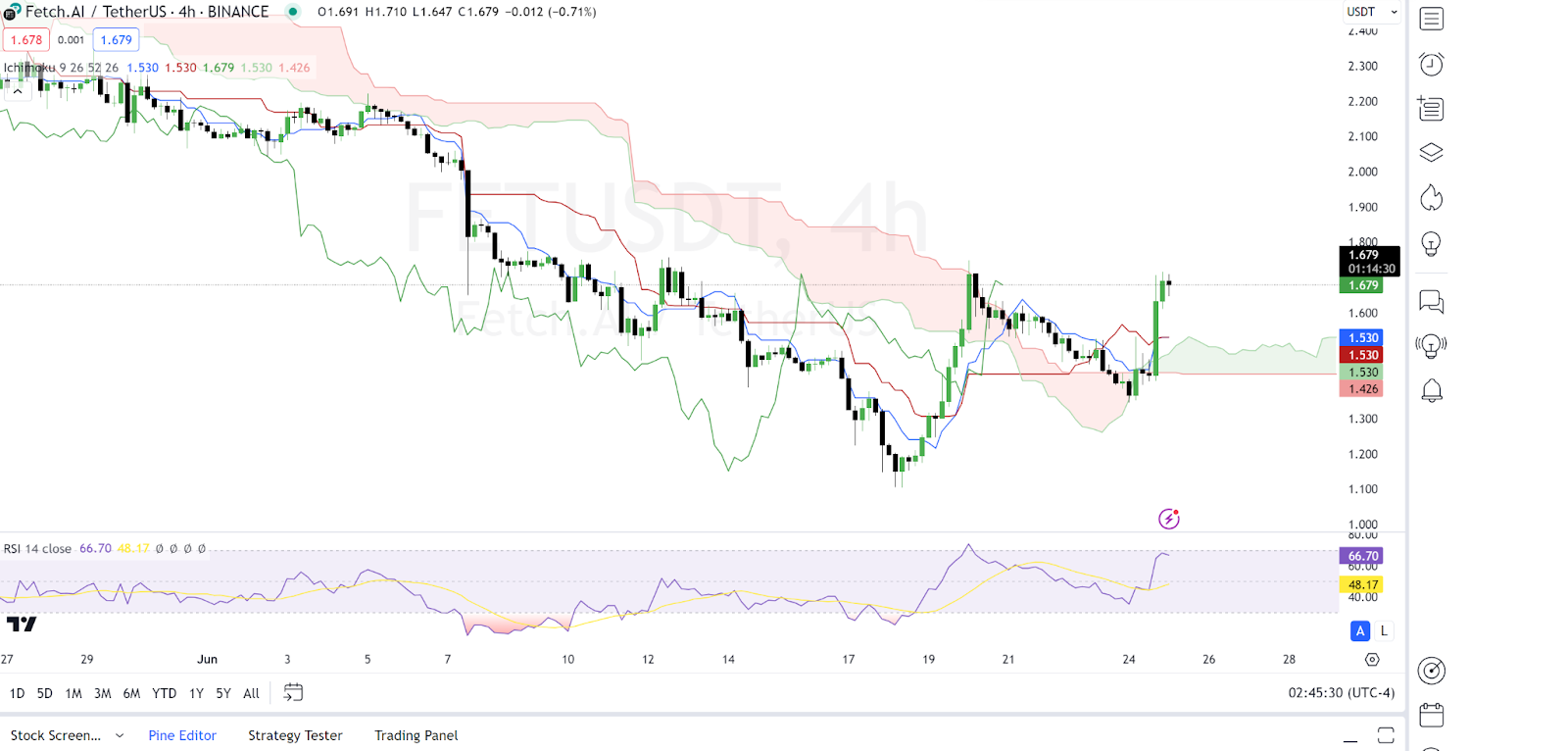1568x751 pixels.
Task: Select the All time range
Action: tap(251, 693)
